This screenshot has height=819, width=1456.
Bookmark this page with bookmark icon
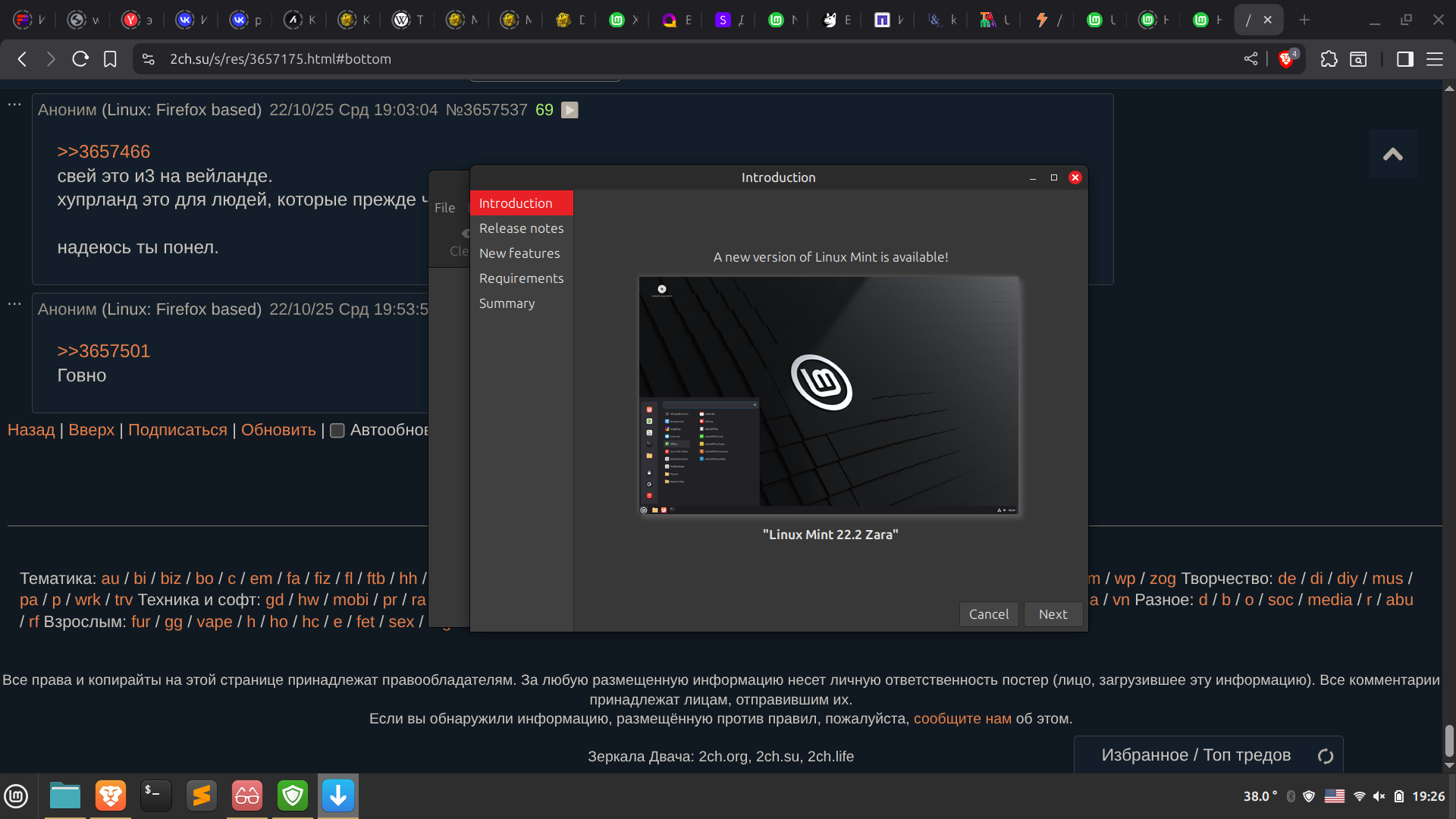(x=110, y=59)
